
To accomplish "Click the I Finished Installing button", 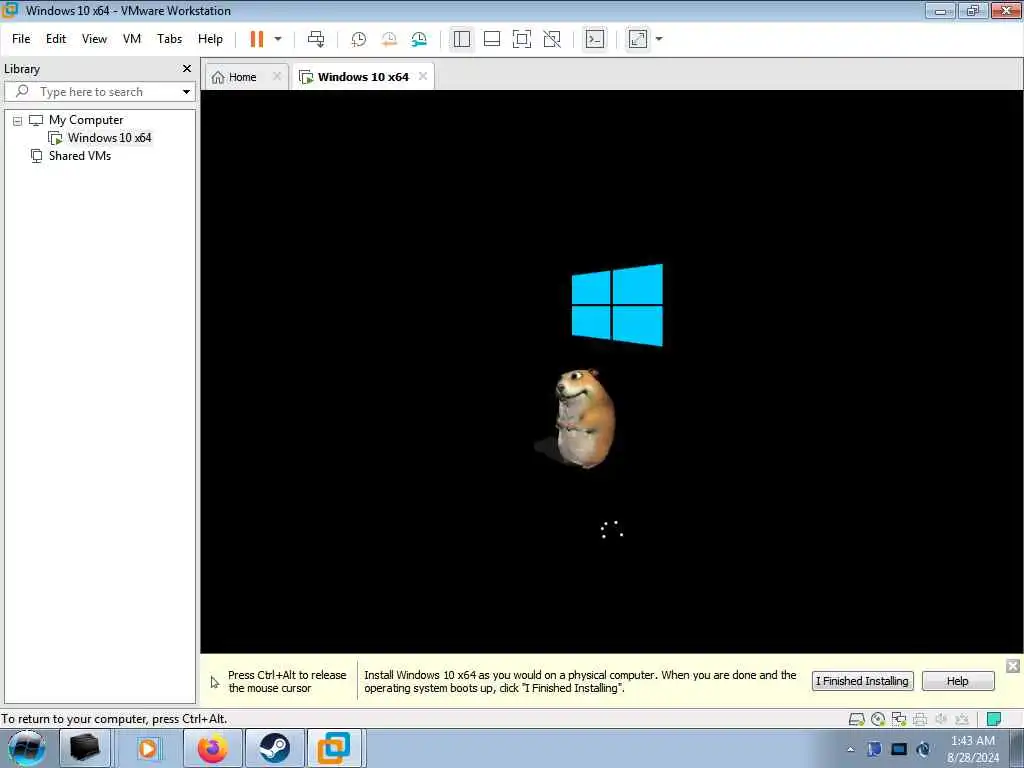I will [x=862, y=681].
